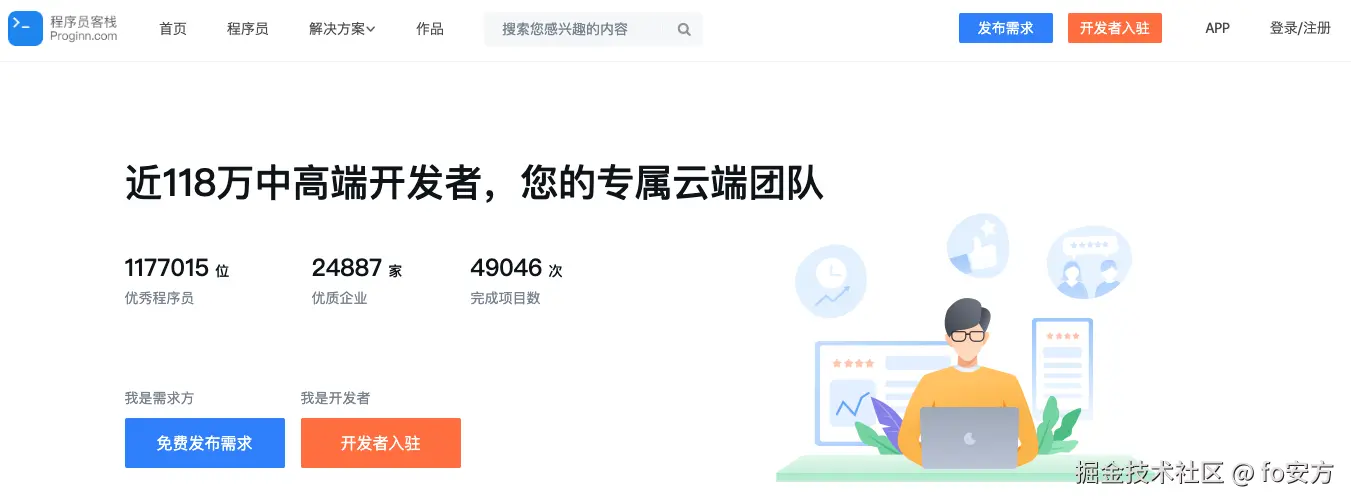Expand the 解决方案 dropdown chevron
Viewport: 1351px width, 503px height.
coord(370,29)
